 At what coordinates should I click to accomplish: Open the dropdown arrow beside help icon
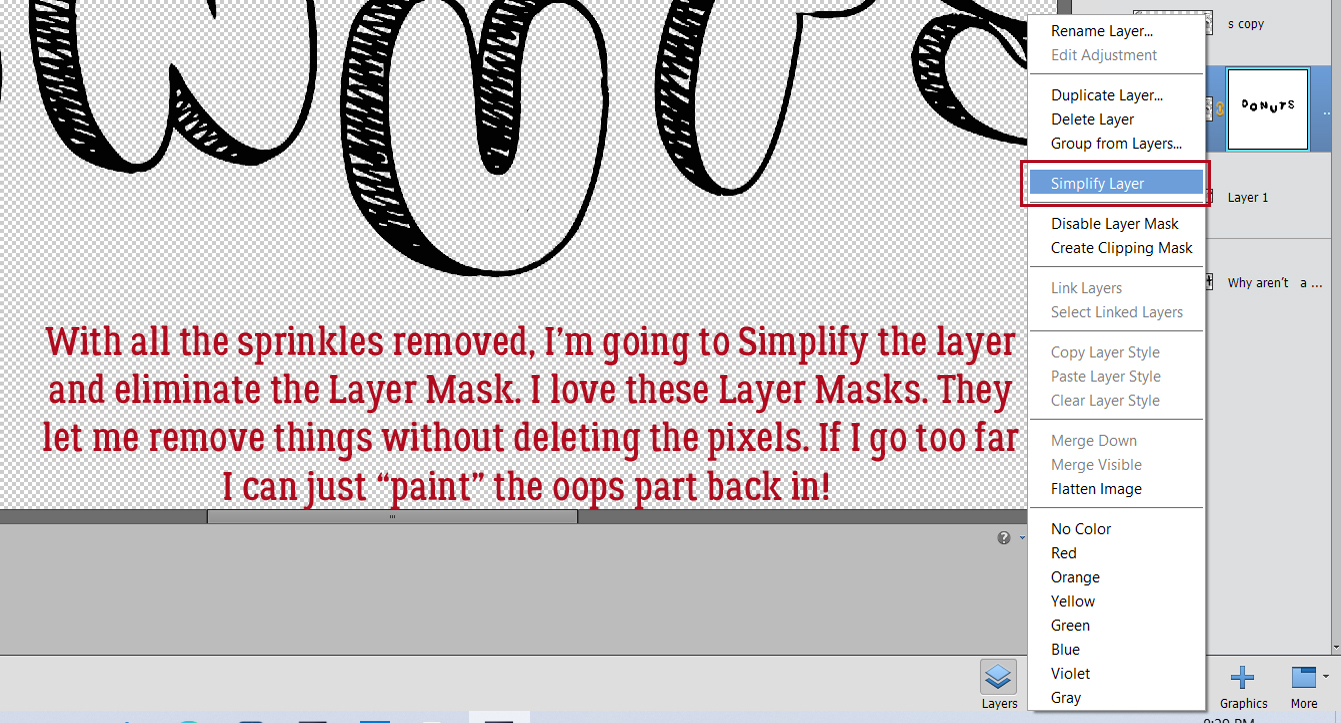click(x=1021, y=538)
